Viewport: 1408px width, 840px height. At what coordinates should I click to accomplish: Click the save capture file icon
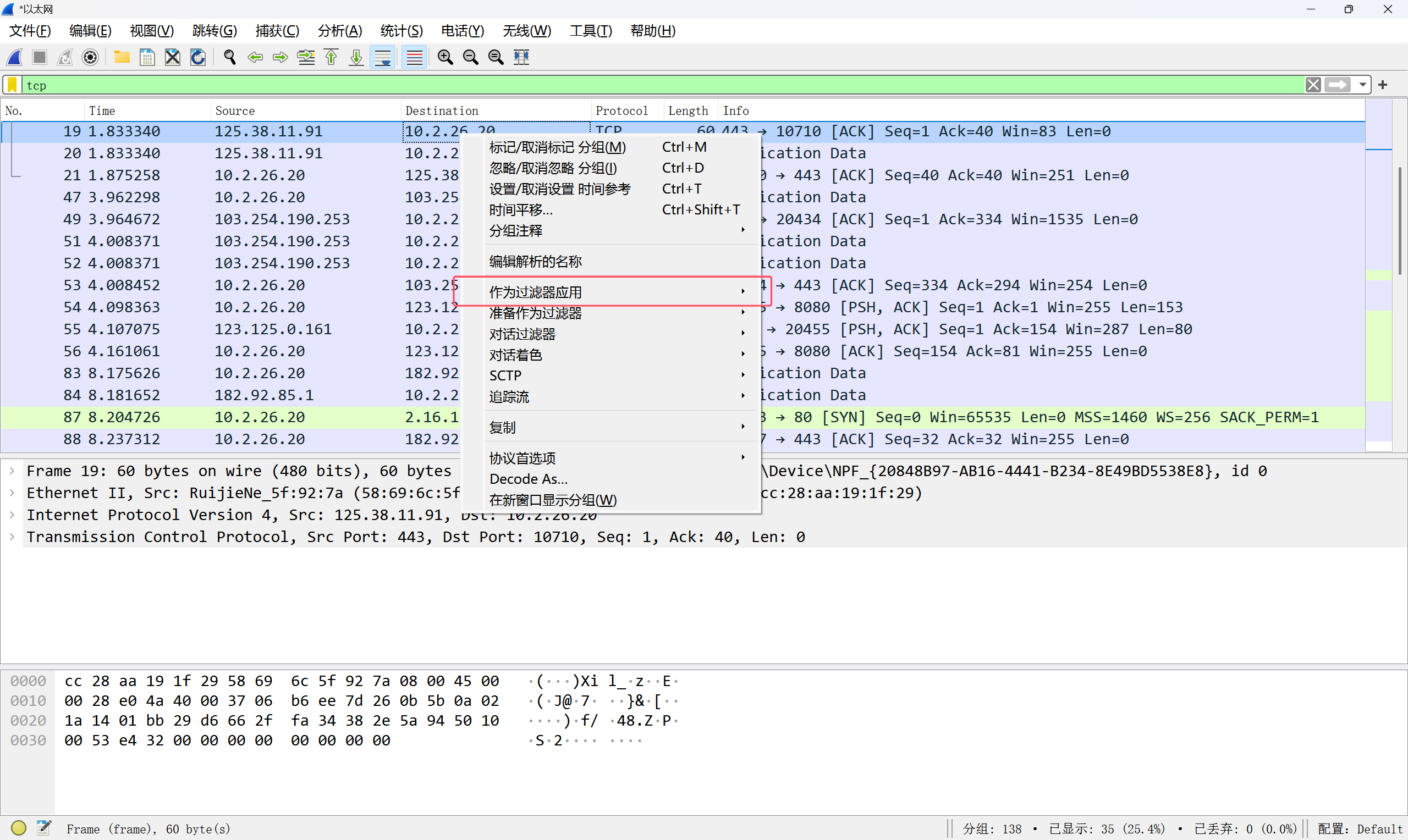tap(147, 57)
